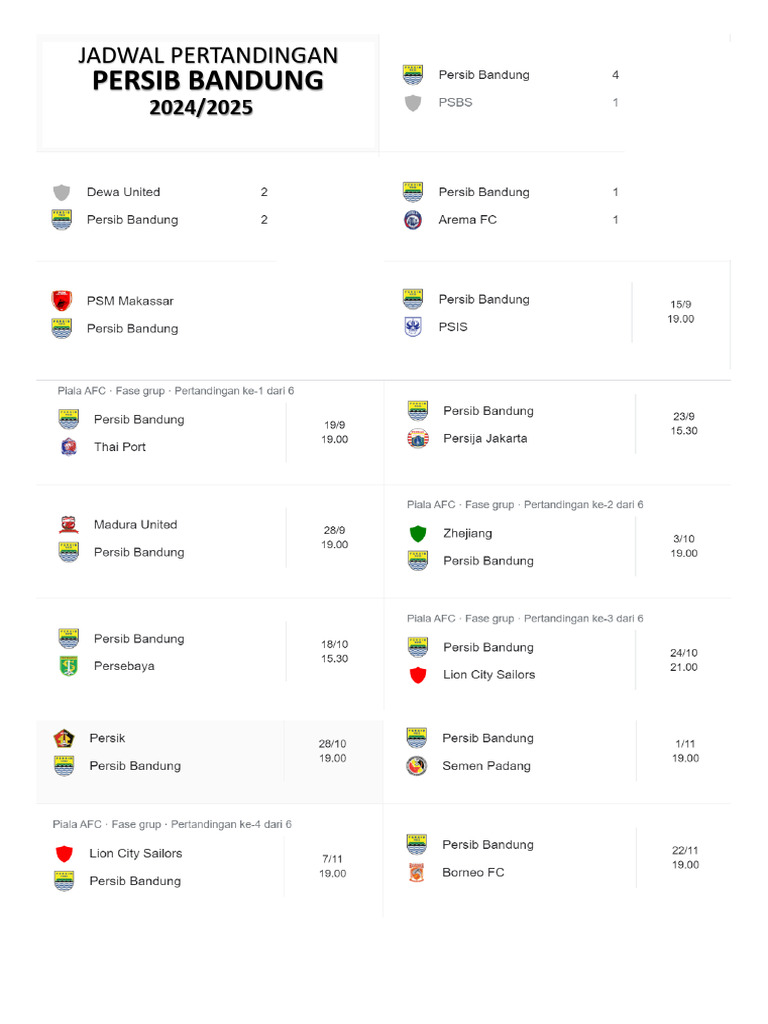This screenshot has width=768, height=1024.
Task: Click the Borneo FC team name
Action: 473,873
